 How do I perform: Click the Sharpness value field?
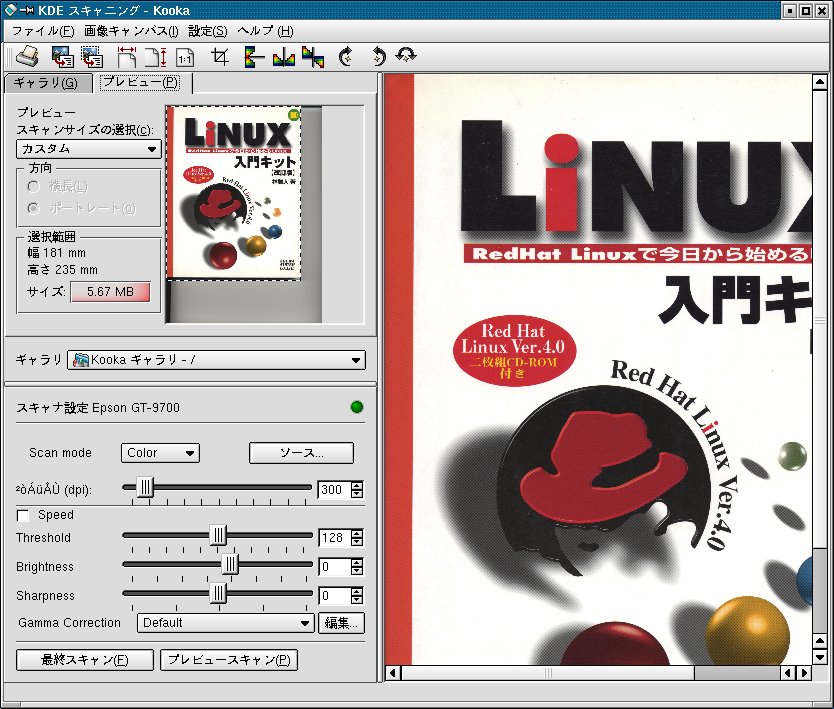pos(335,595)
